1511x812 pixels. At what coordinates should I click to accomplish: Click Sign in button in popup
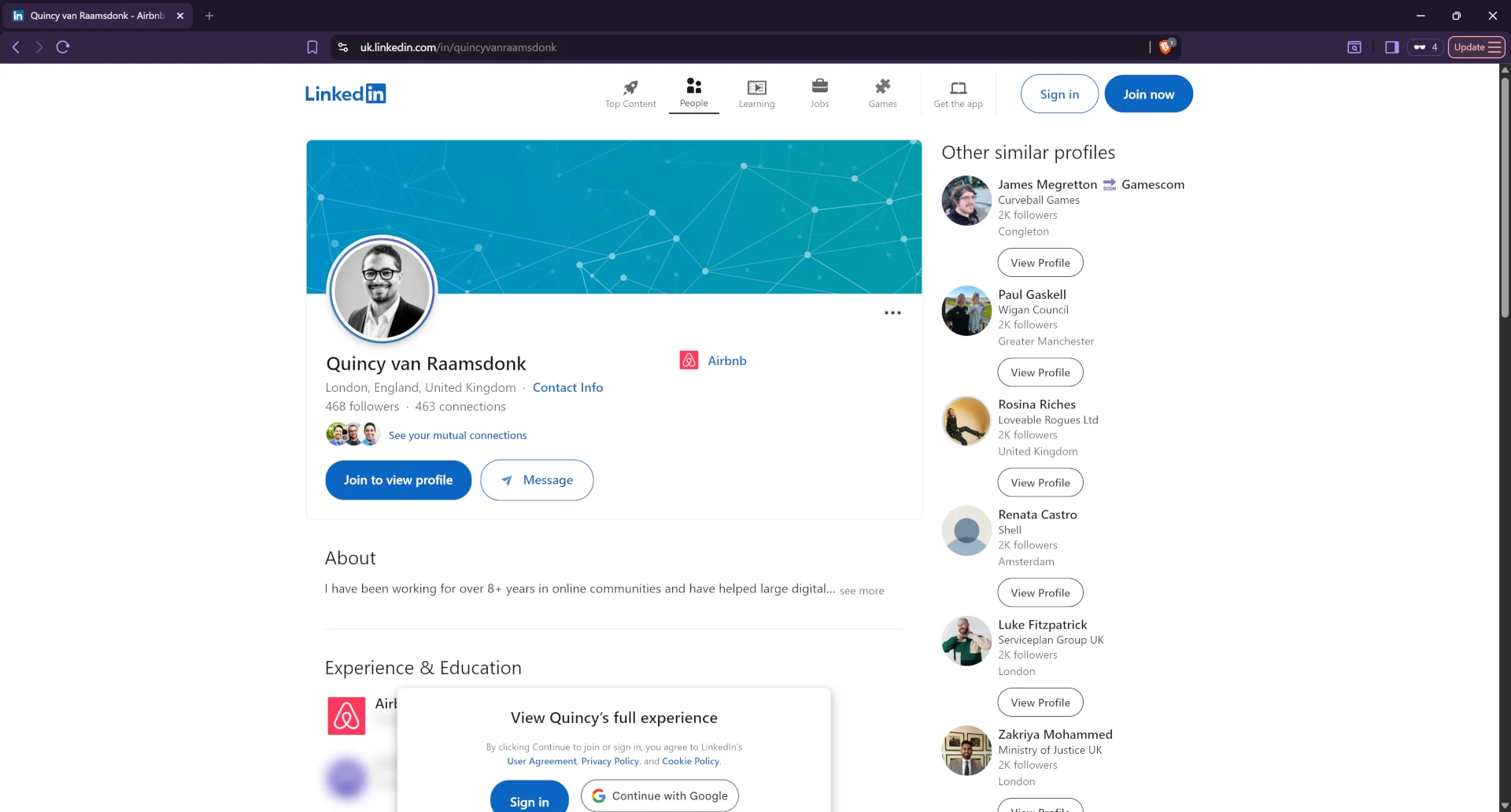tap(529, 797)
